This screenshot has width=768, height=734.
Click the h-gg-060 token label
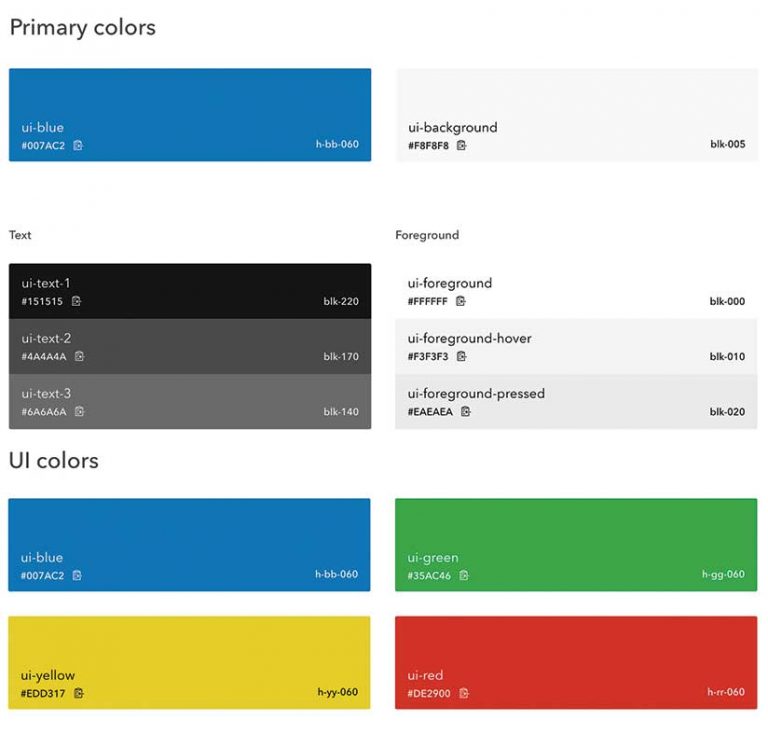point(723,575)
